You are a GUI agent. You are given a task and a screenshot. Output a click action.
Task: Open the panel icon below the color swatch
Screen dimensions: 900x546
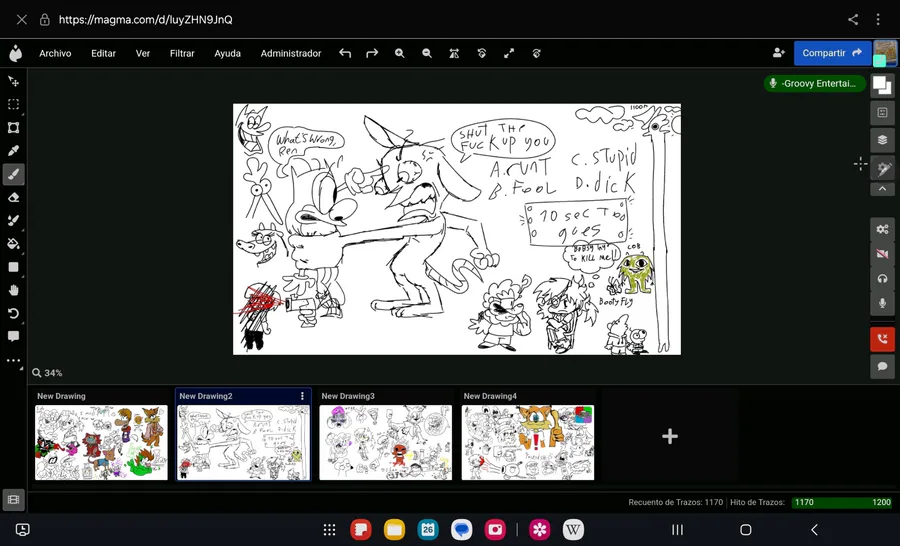coord(883,113)
